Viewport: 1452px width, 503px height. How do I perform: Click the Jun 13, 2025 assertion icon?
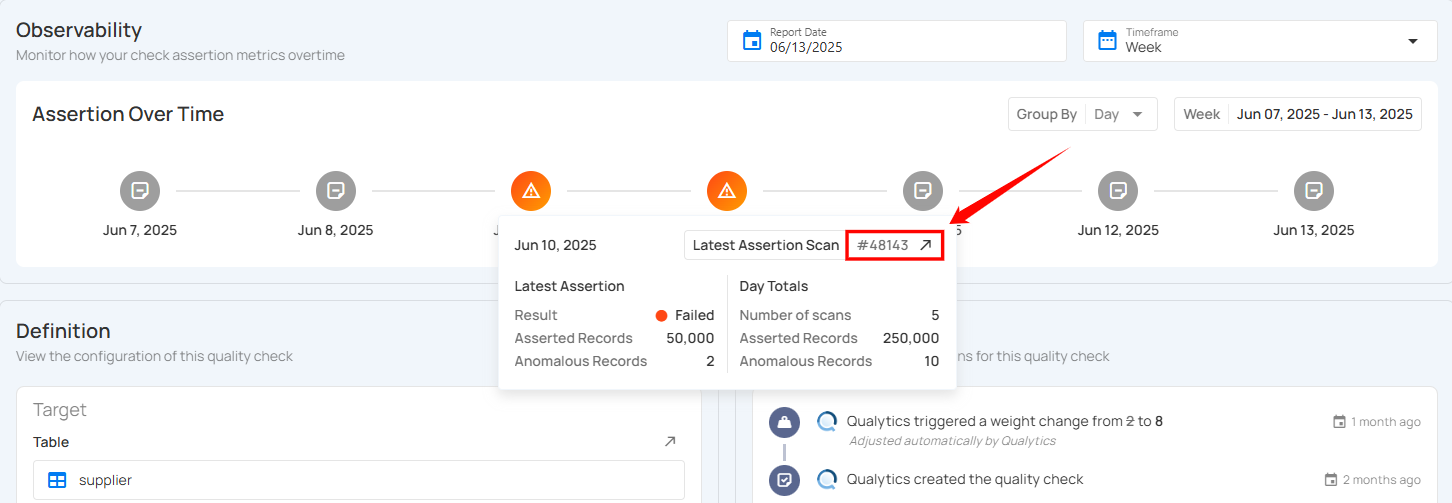(1314, 190)
